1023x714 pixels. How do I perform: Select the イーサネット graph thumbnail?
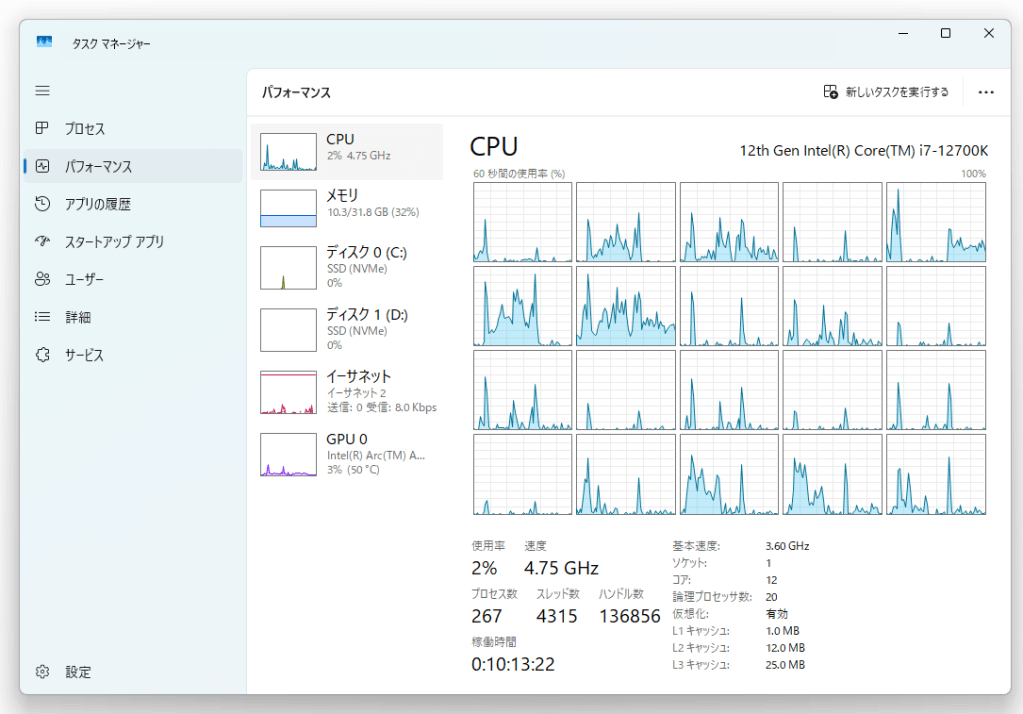click(x=288, y=392)
